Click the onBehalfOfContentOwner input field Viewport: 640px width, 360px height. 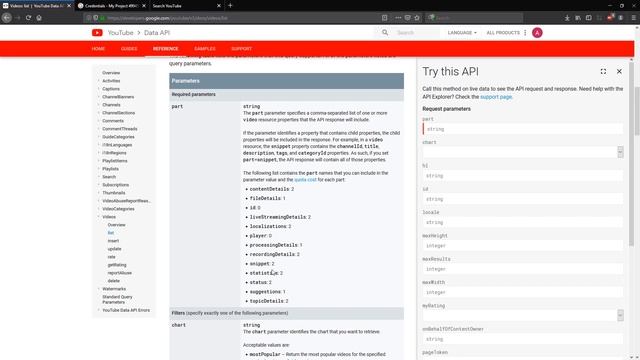click(523, 339)
